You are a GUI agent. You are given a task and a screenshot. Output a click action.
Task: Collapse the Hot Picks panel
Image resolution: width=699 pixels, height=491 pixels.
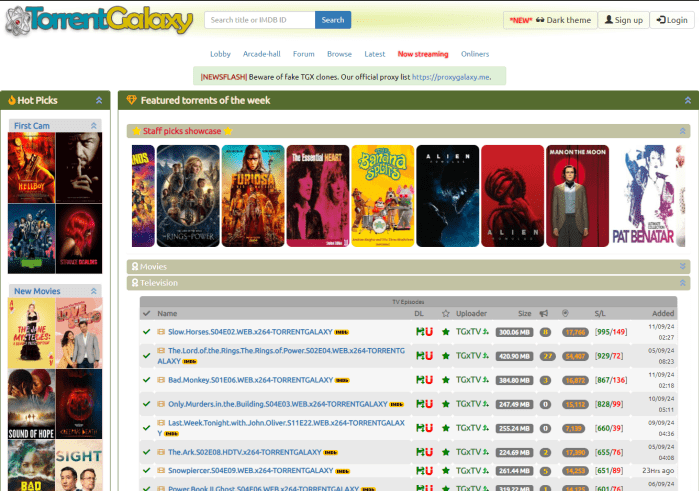pos(99,100)
